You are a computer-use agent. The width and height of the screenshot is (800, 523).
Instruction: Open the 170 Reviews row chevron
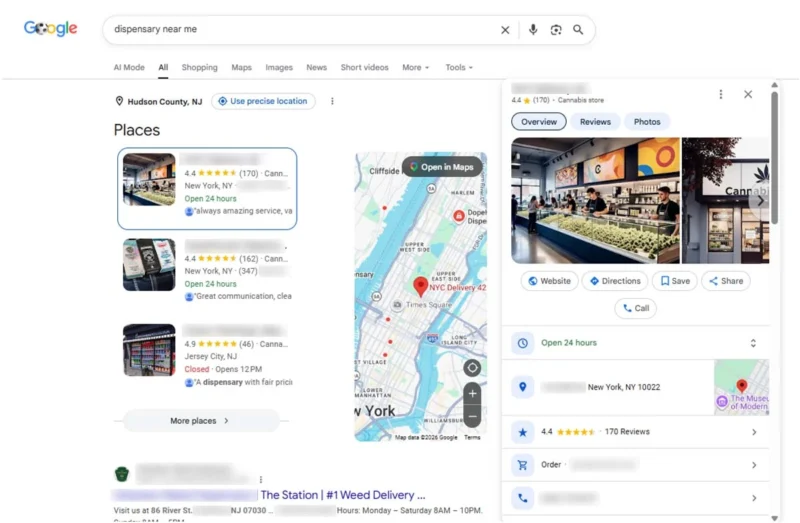click(x=754, y=432)
